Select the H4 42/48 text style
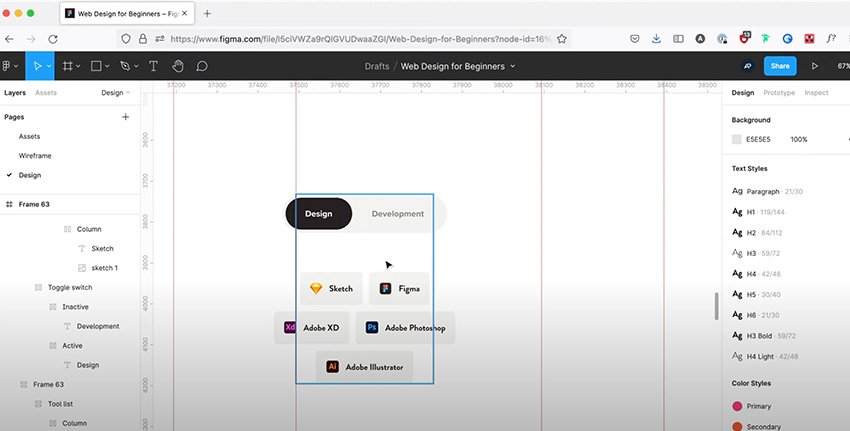This screenshot has width=850, height=431. pyautogui.click(x=758, y=274)
